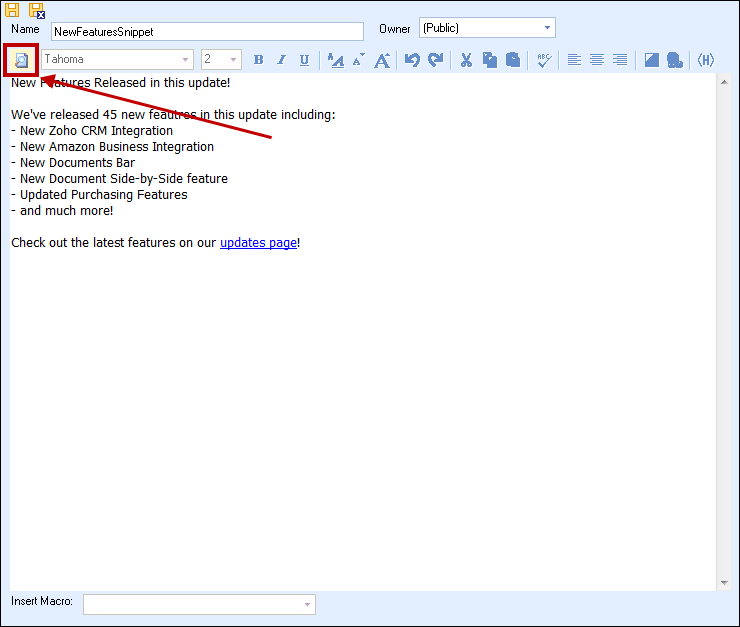Click the Name field containing NewFeaturesSnippet
This screenshot has height=627, width=740.
(207, 32)
